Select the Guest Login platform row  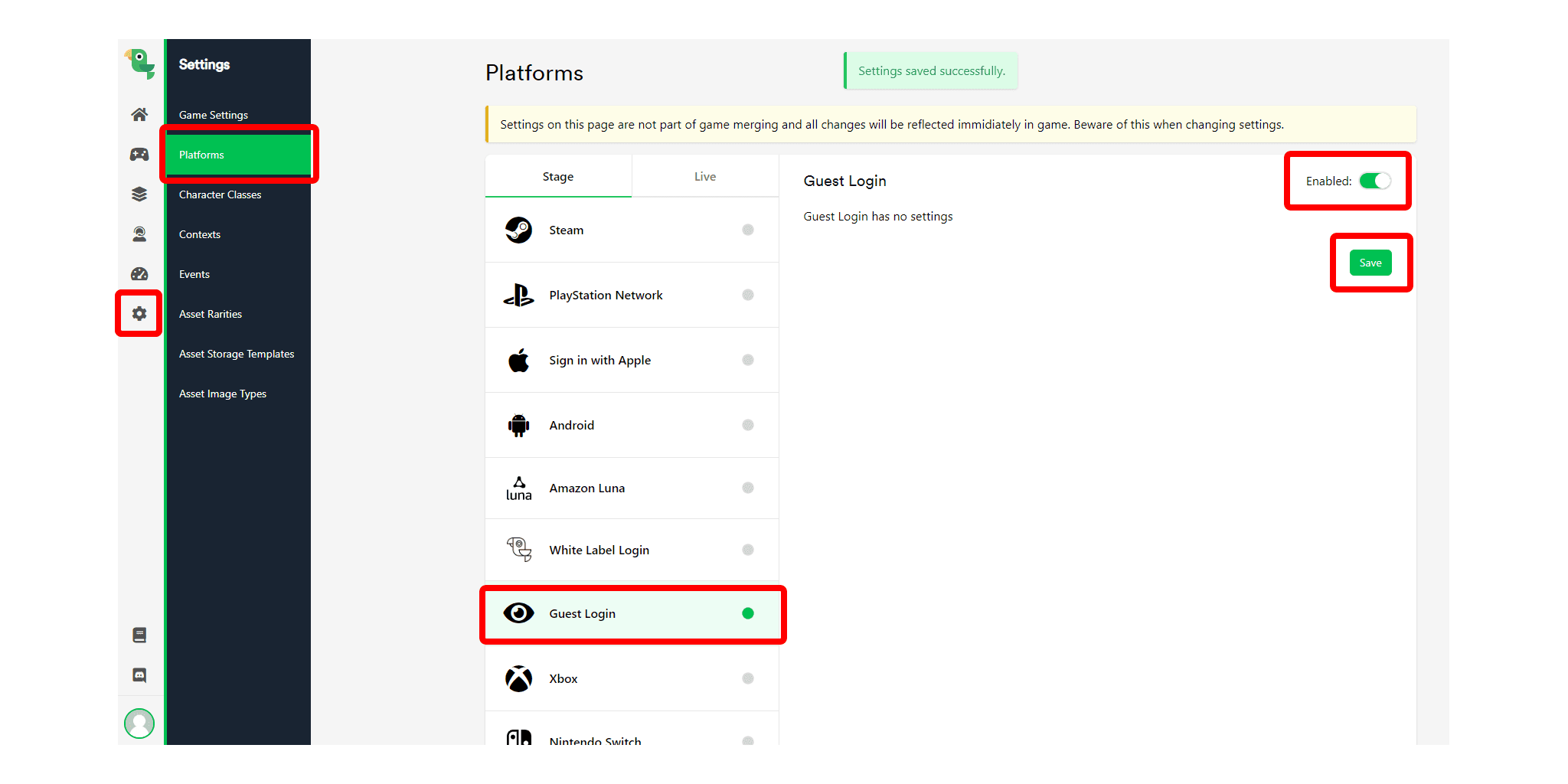tap(632, 613)
